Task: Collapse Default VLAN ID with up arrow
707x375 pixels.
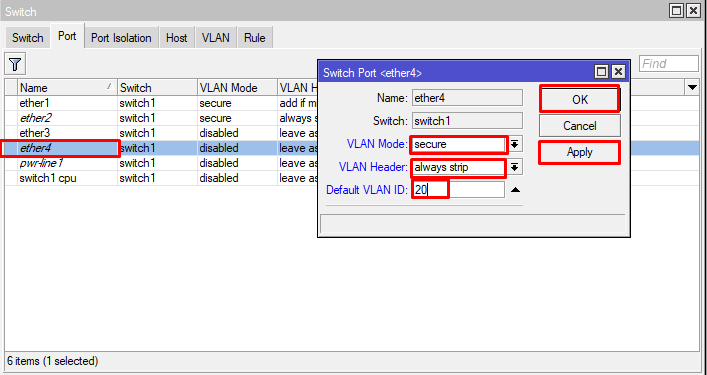Action: (x=515, y=190)
